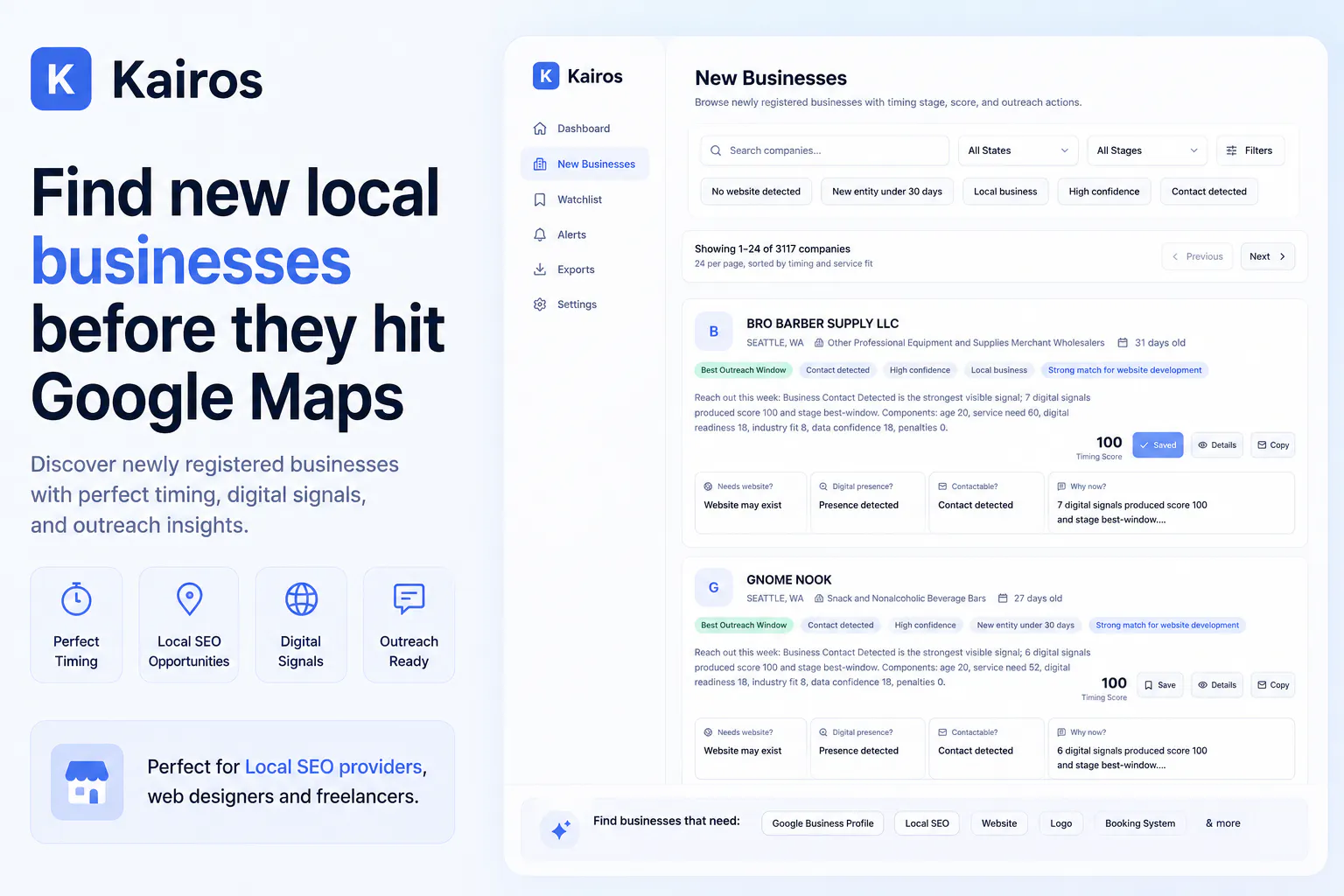Click New entity under 30 days tag on Gnome Nook

(1025, 626)
